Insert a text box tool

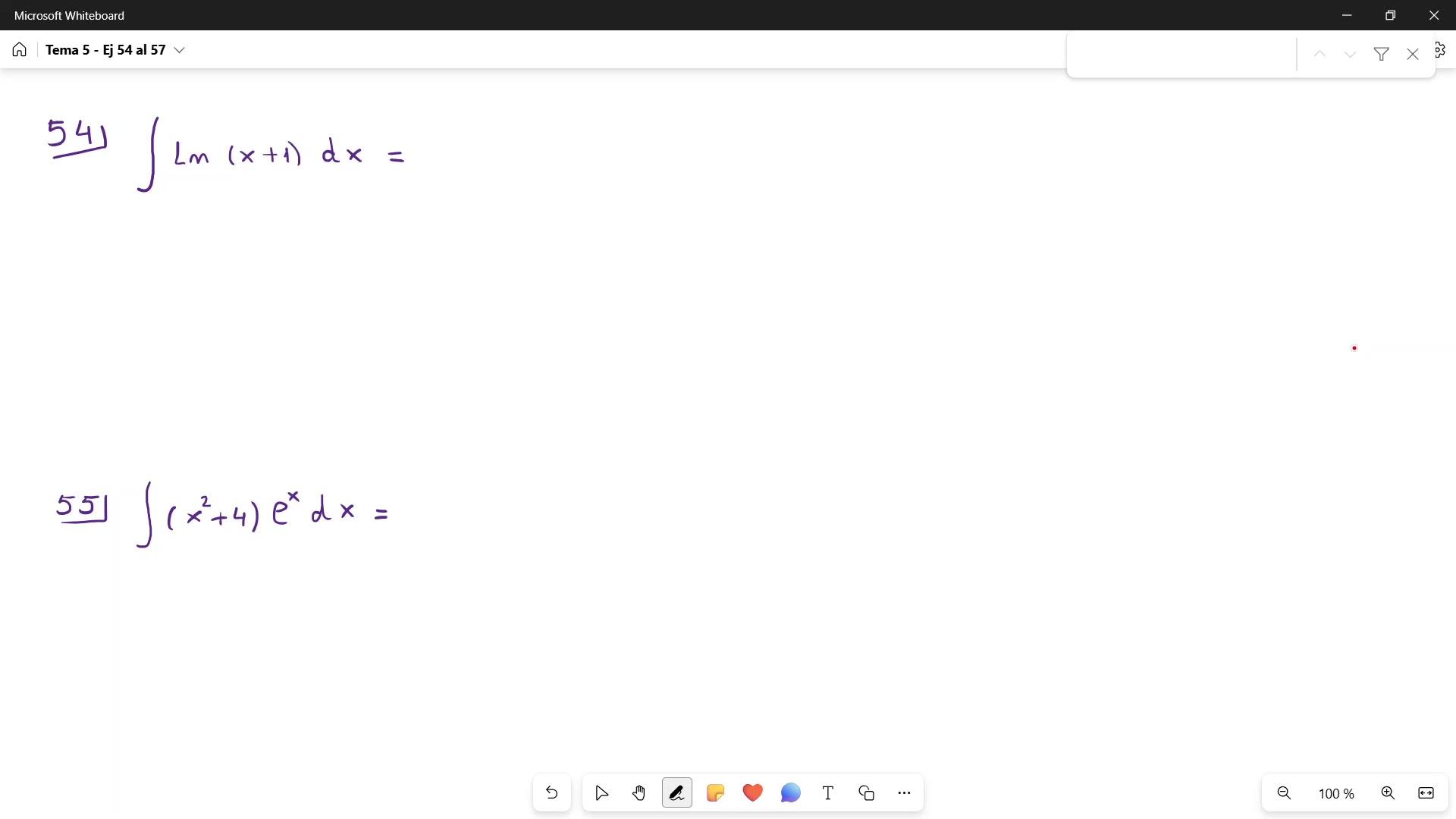(x=828, y=793)
